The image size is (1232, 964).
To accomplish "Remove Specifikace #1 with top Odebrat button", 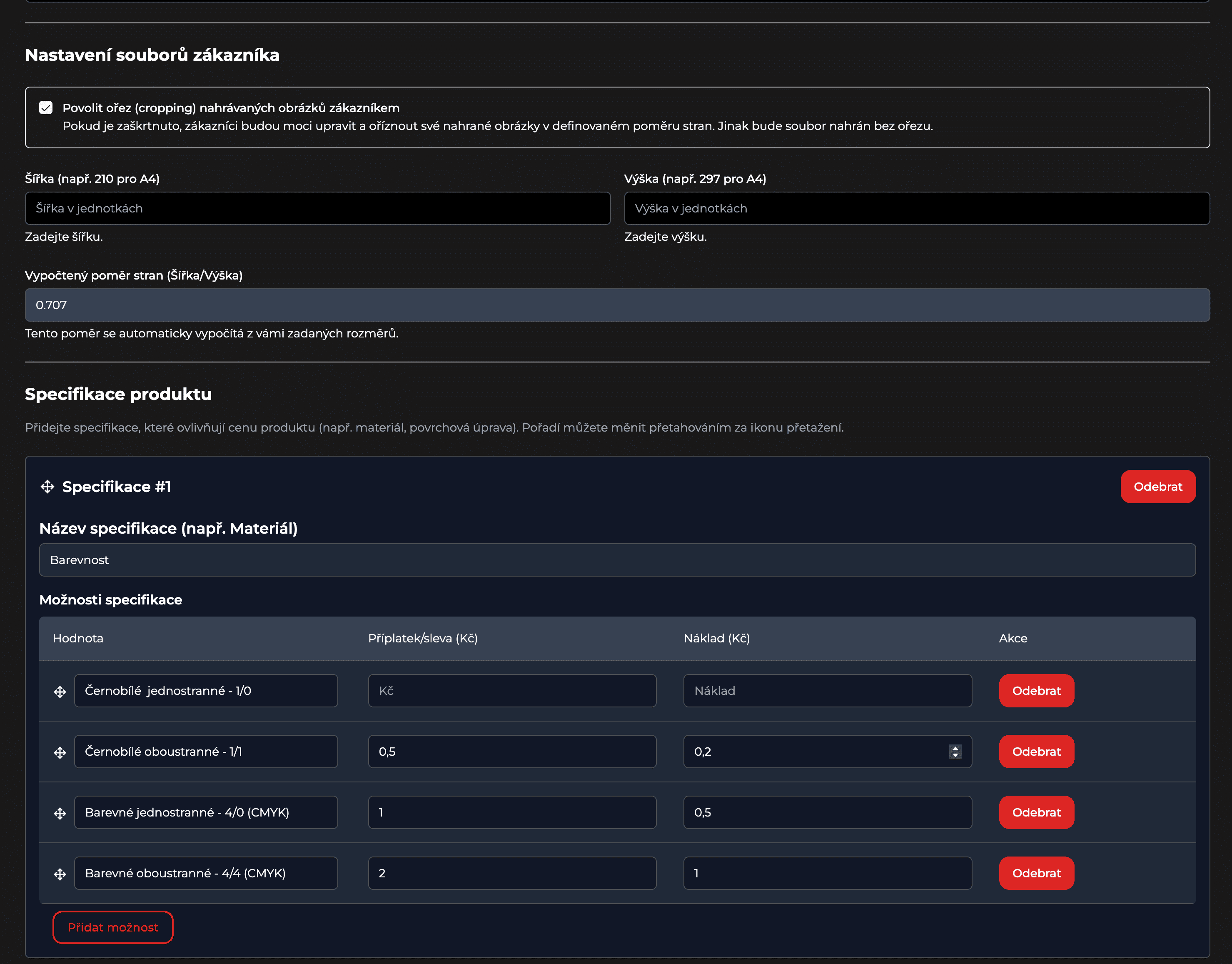I will pyautogui.click(x=1157, y=487).
